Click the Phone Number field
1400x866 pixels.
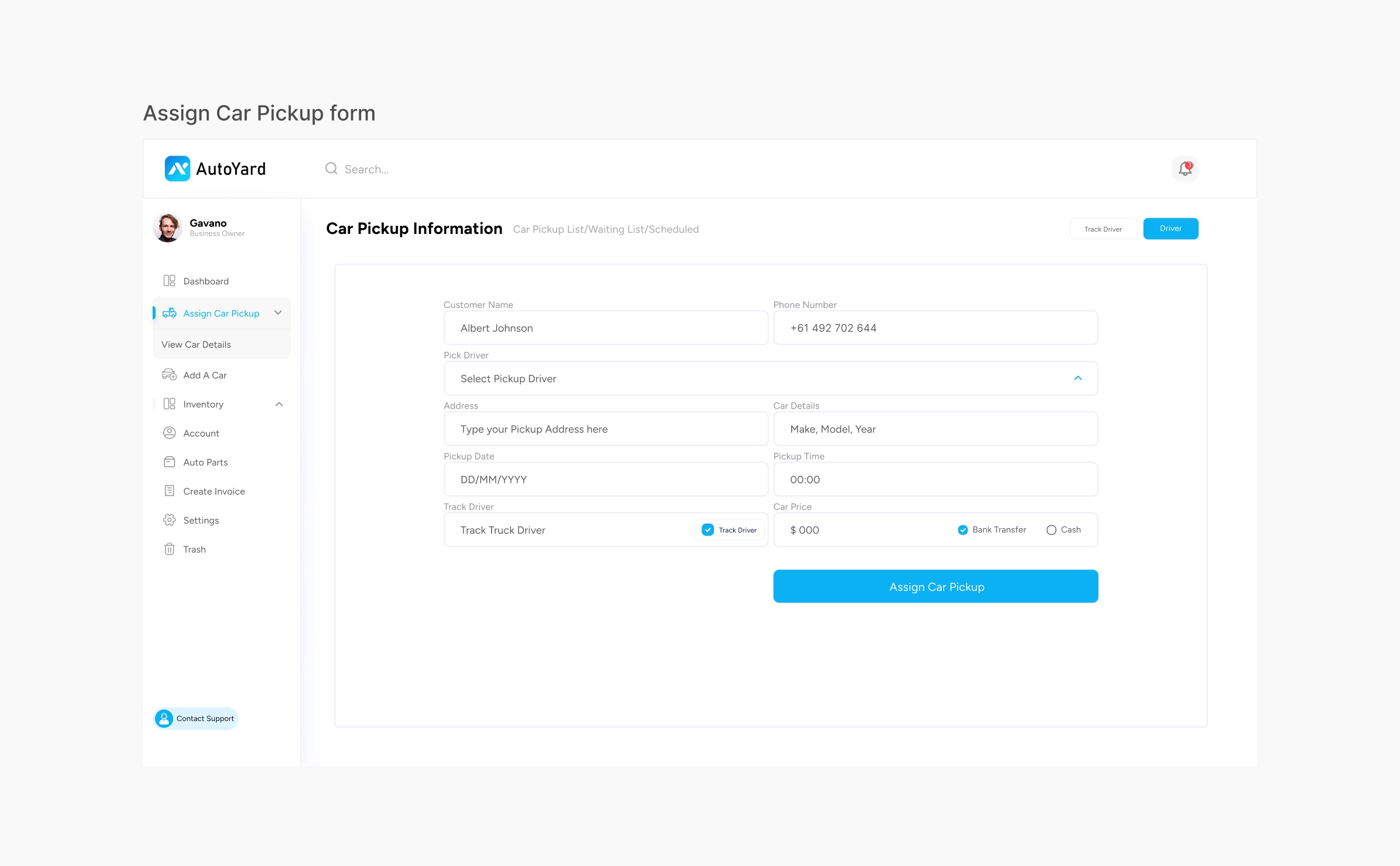[x=936, y=328]
